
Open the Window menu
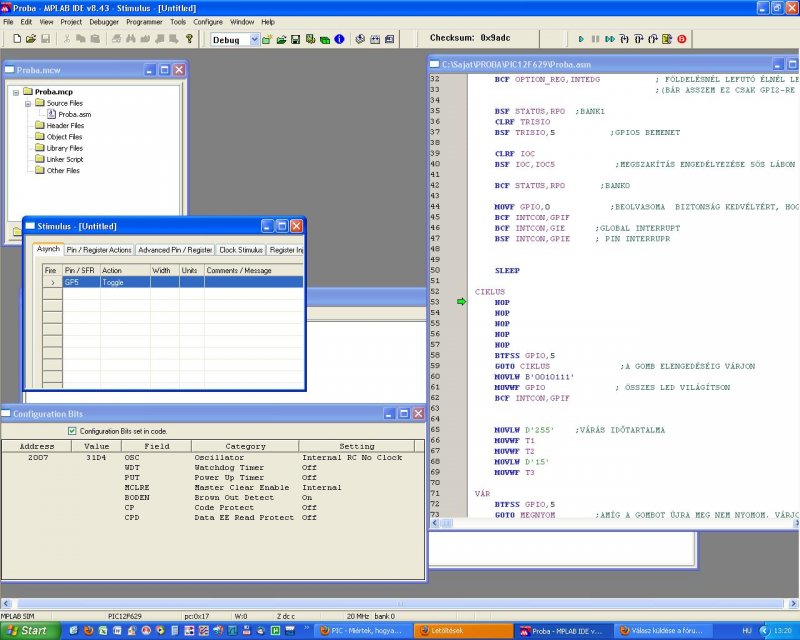241,22
